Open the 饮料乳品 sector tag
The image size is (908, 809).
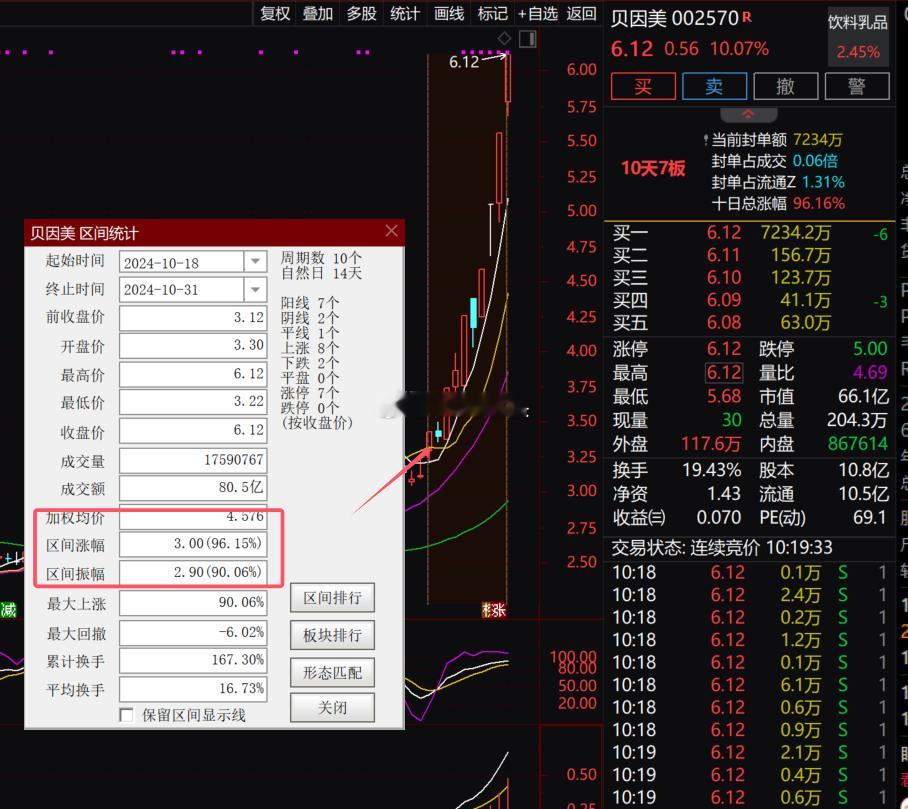857,23
